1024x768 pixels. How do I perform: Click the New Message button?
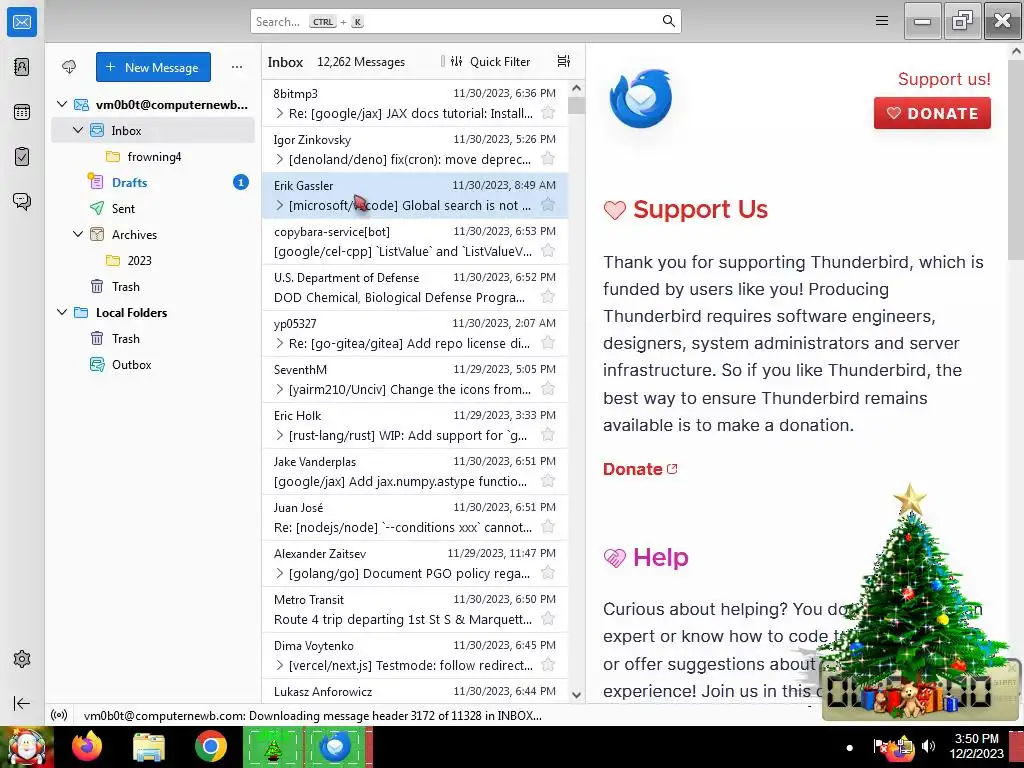click(x=153, y=67)
